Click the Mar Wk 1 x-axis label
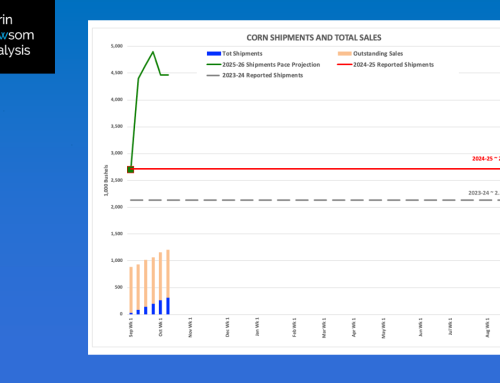Image resolution: width=500 pixels, height=383 pixels. [x=324, y=328]
